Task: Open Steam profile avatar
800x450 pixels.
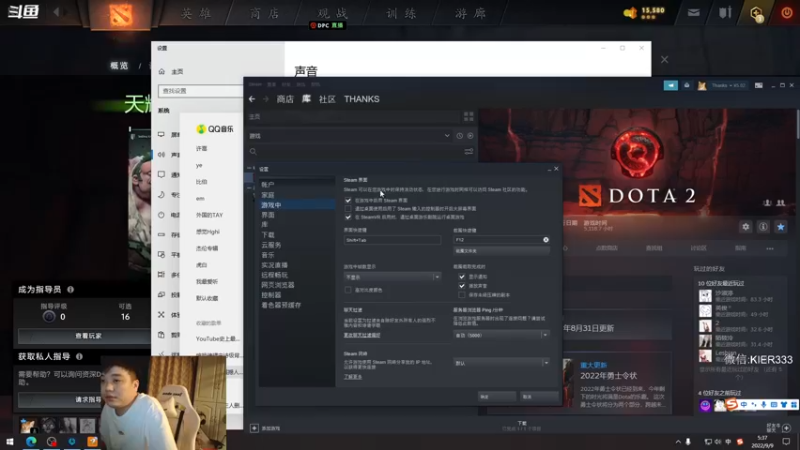Action: coord(702,86)
